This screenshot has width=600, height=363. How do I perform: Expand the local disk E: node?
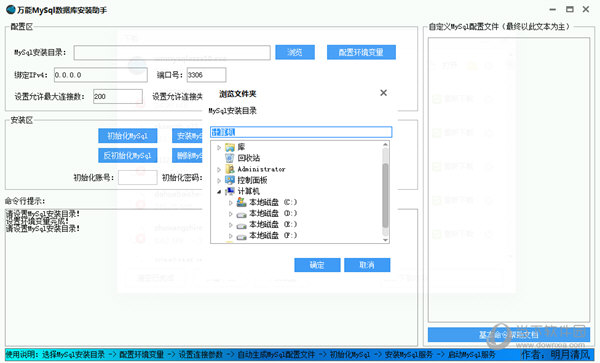pos(230,225)
